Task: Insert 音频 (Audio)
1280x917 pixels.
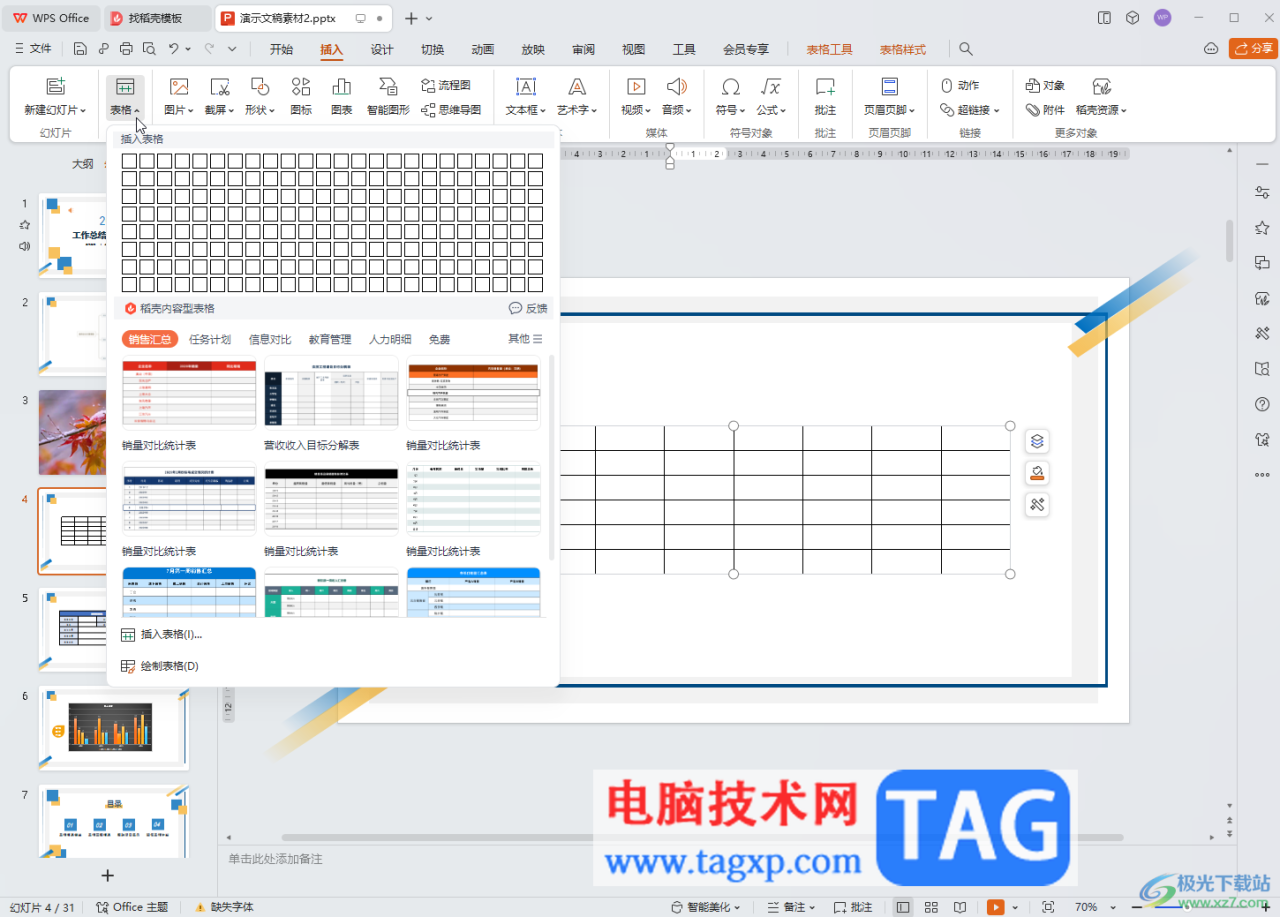Action: (677, 97)
